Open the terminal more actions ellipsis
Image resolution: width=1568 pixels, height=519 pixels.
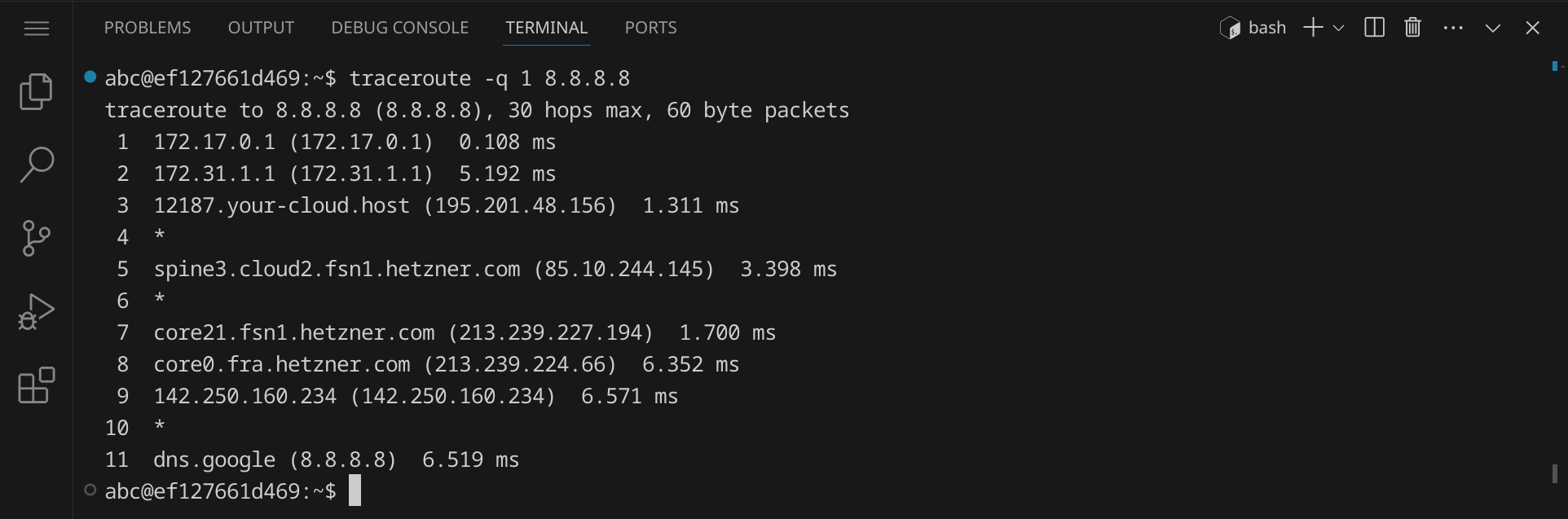[1453, 28]
